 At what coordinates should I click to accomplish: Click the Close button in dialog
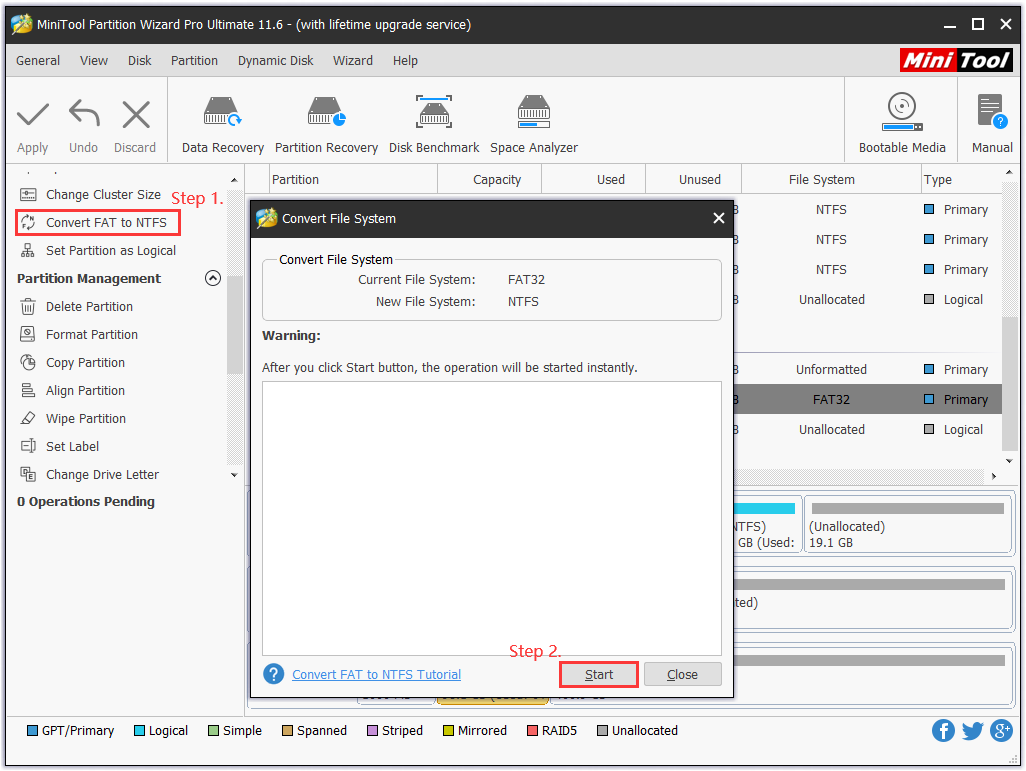pyautogui.click(x=682, y=674)
